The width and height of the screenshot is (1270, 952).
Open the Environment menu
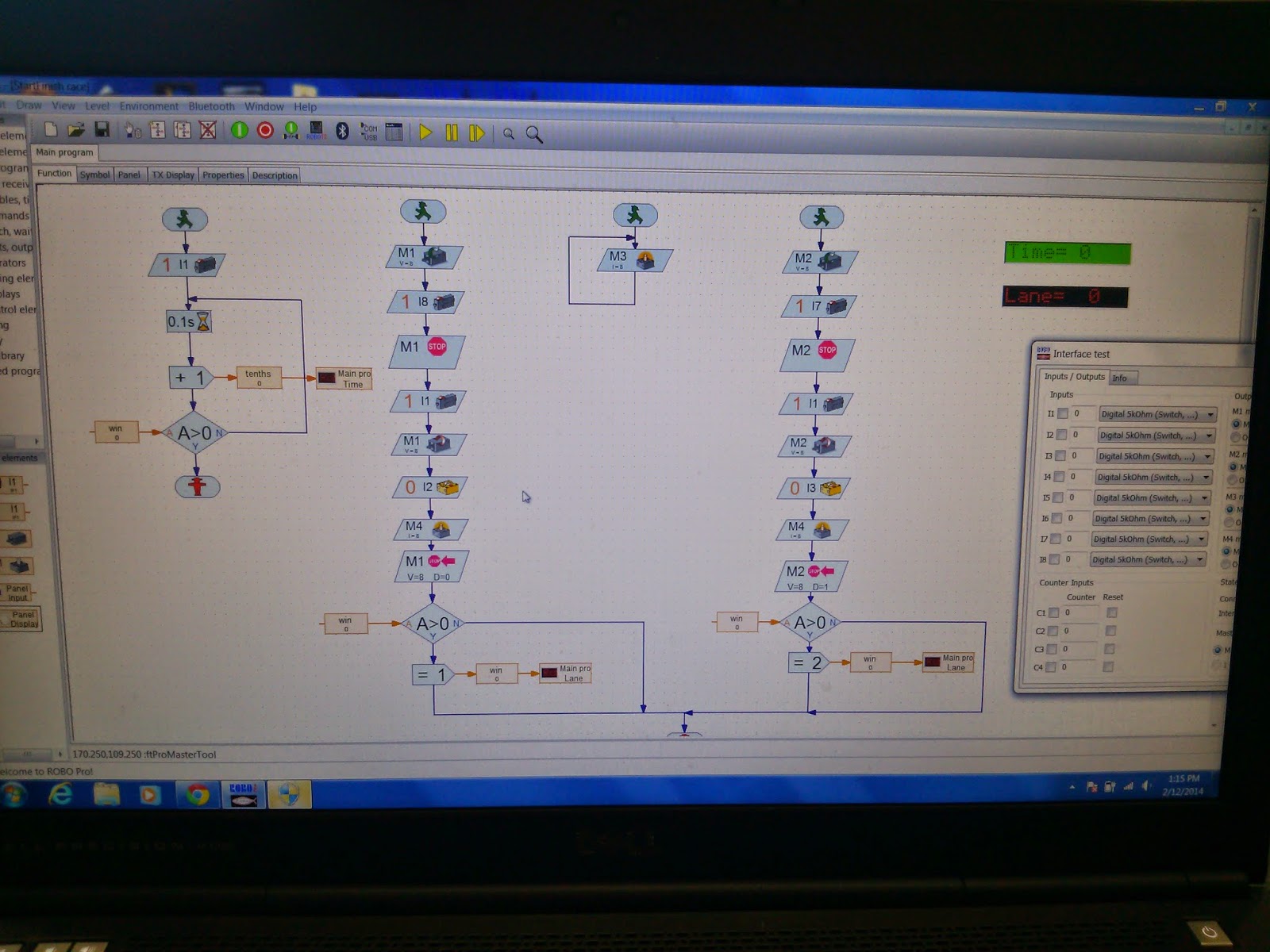(149, 106)
